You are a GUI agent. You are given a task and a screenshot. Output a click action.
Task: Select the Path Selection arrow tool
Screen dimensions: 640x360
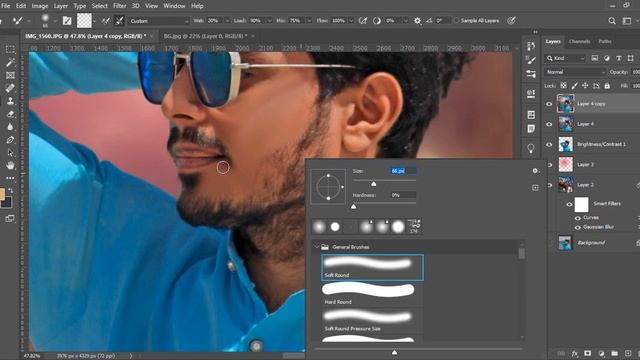pos(10,153)
